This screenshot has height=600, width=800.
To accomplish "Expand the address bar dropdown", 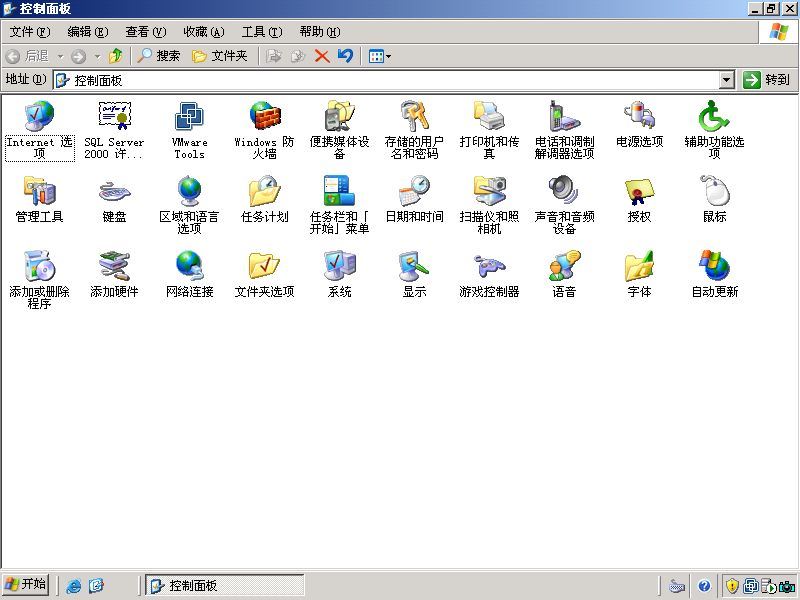I will pyautogui.click(x=727, y=80).
